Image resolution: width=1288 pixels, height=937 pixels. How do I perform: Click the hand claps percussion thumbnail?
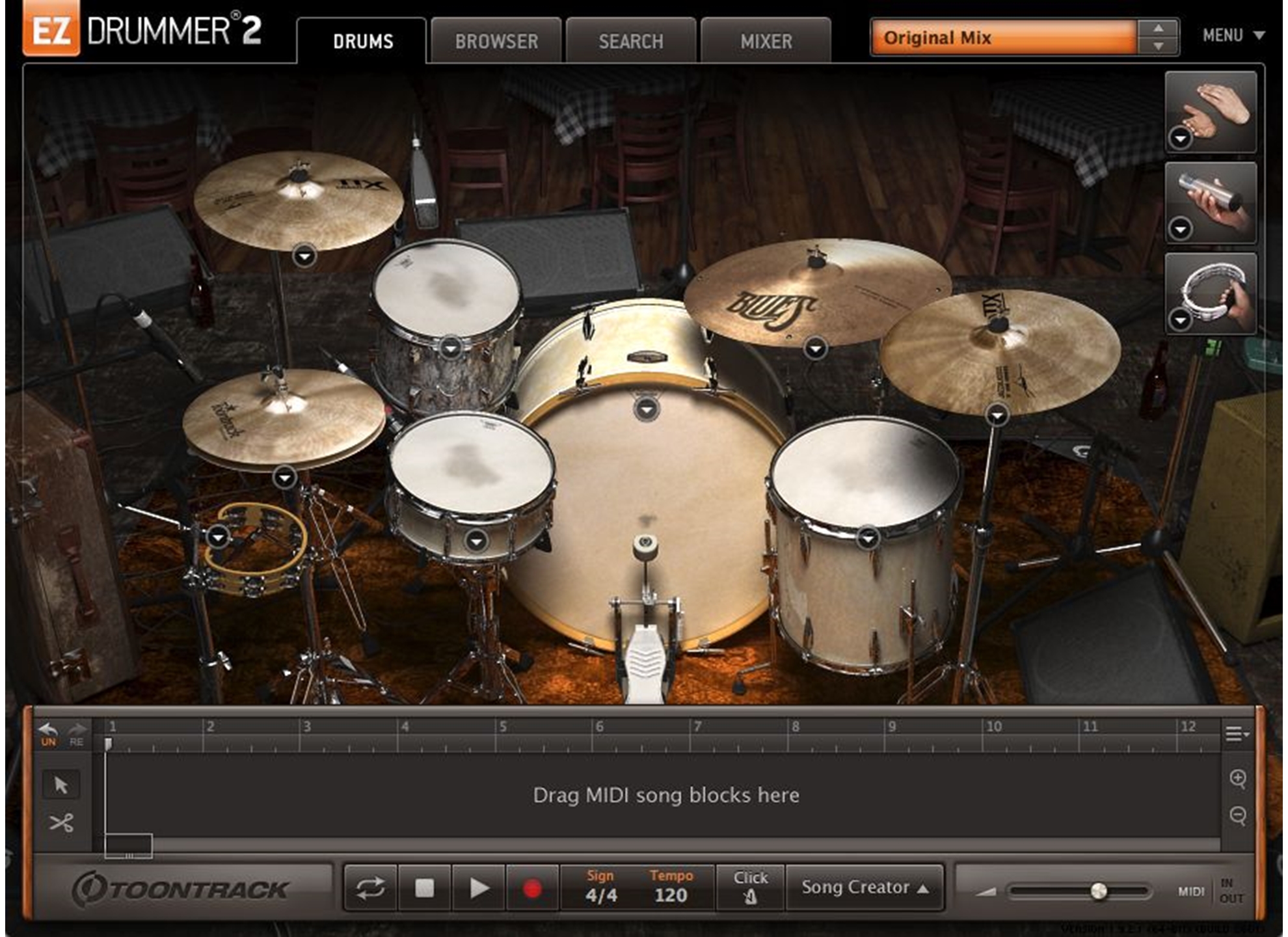pyautogui.click(x=1216, y=107)
